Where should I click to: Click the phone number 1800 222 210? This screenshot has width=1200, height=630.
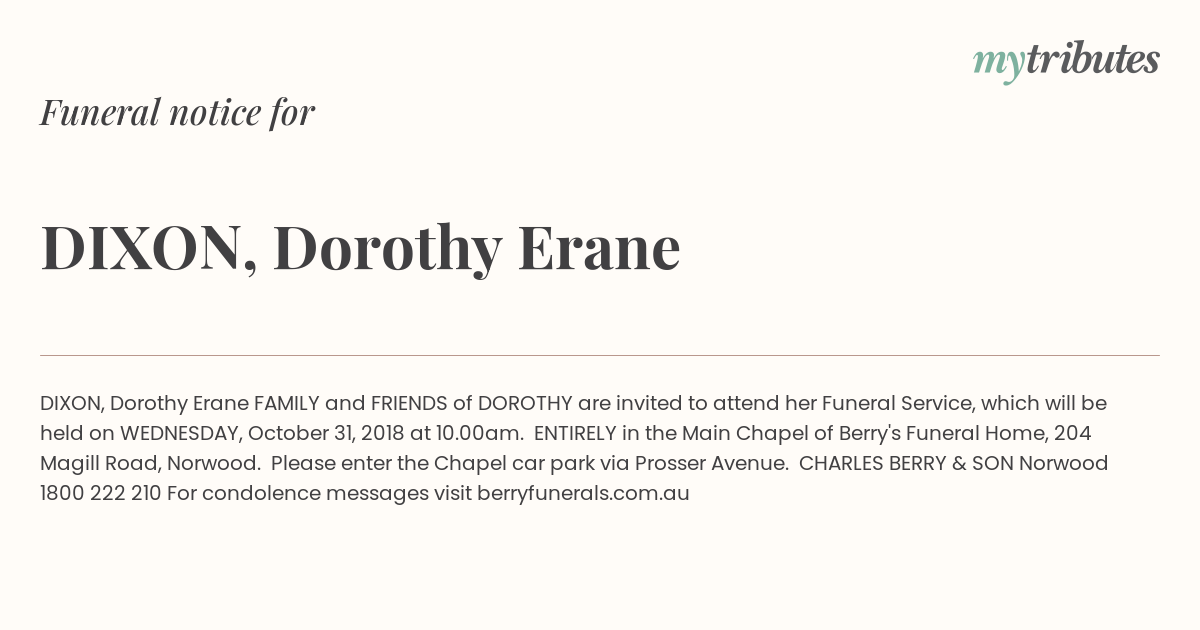click(100, 493)
